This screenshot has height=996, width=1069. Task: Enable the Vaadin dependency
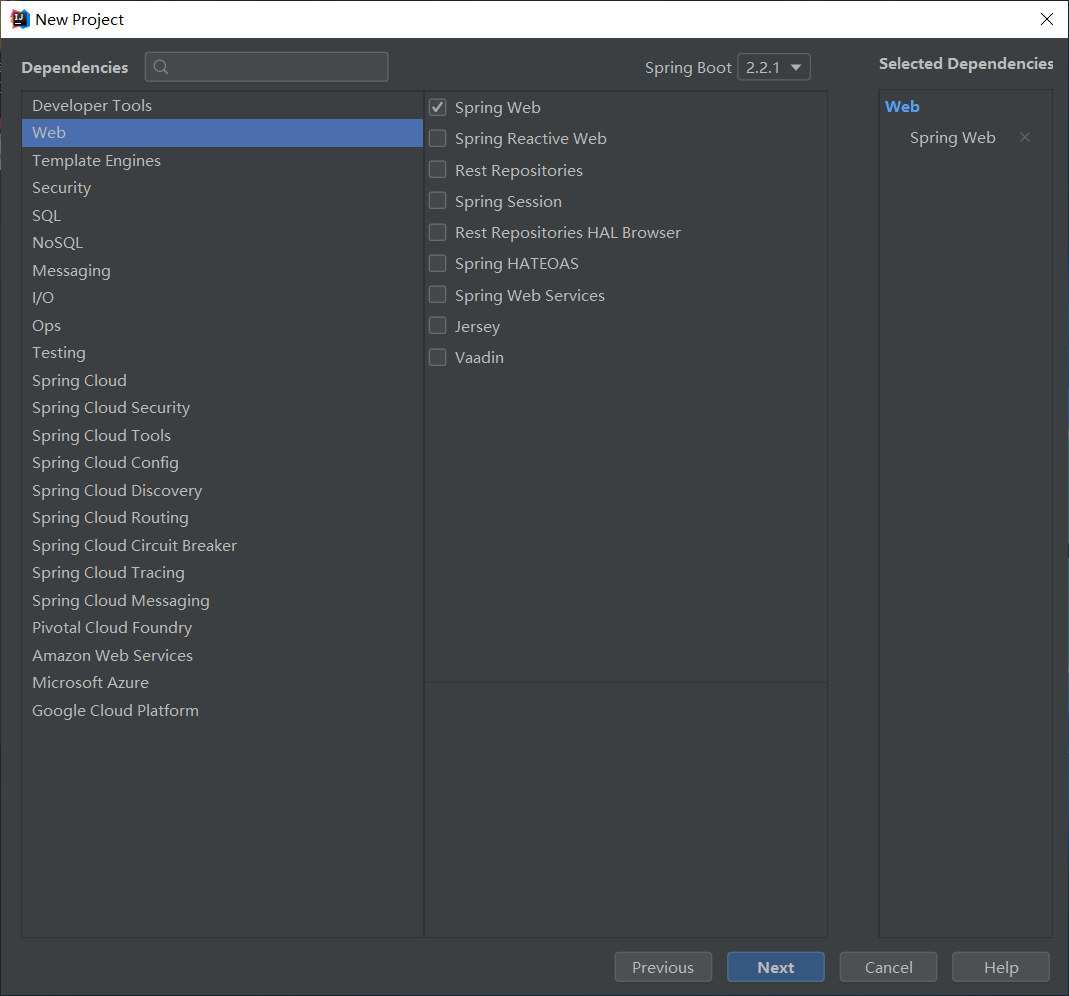tap(437, 357)
